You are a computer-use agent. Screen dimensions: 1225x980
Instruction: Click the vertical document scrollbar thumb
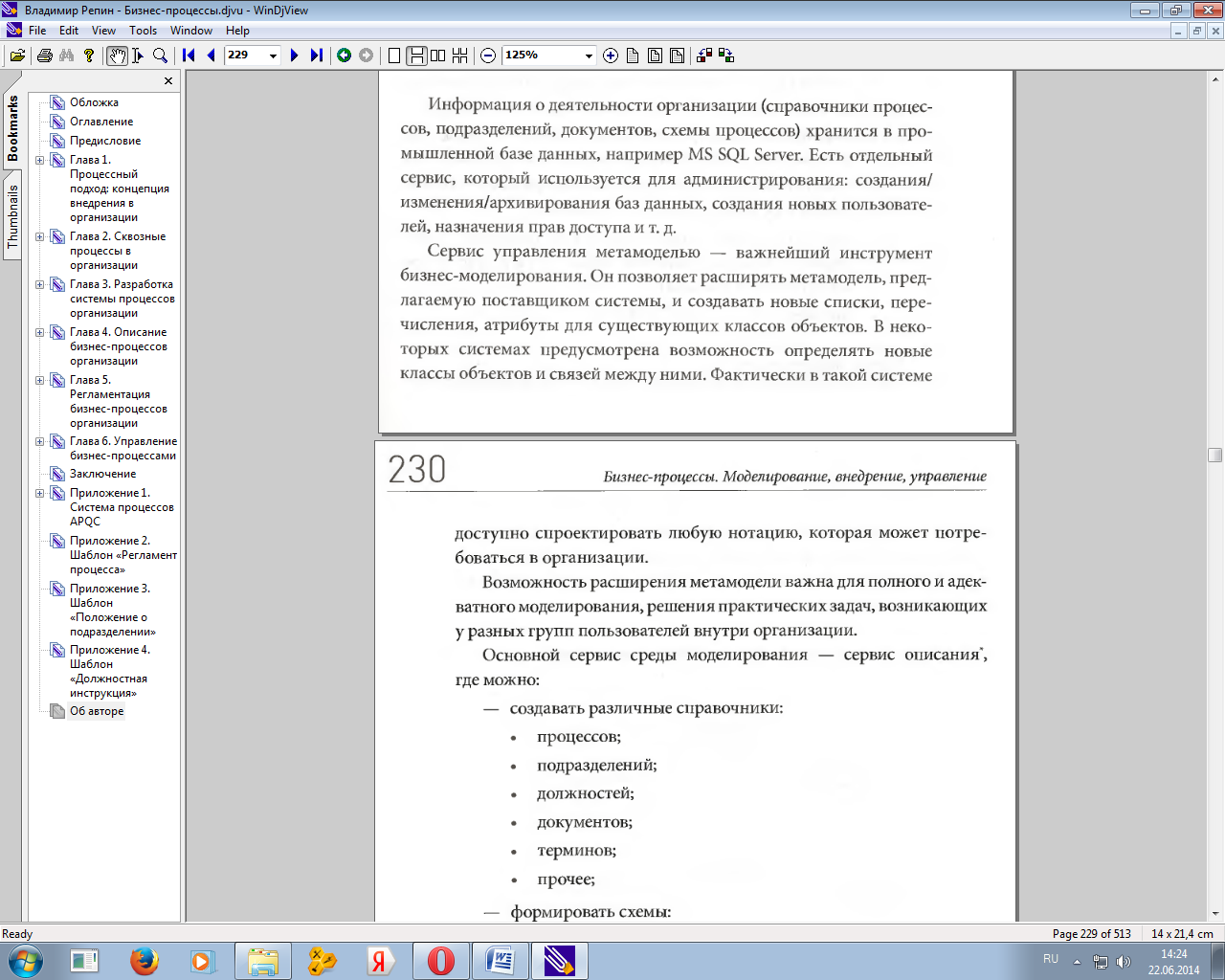tap(1215, 455)
